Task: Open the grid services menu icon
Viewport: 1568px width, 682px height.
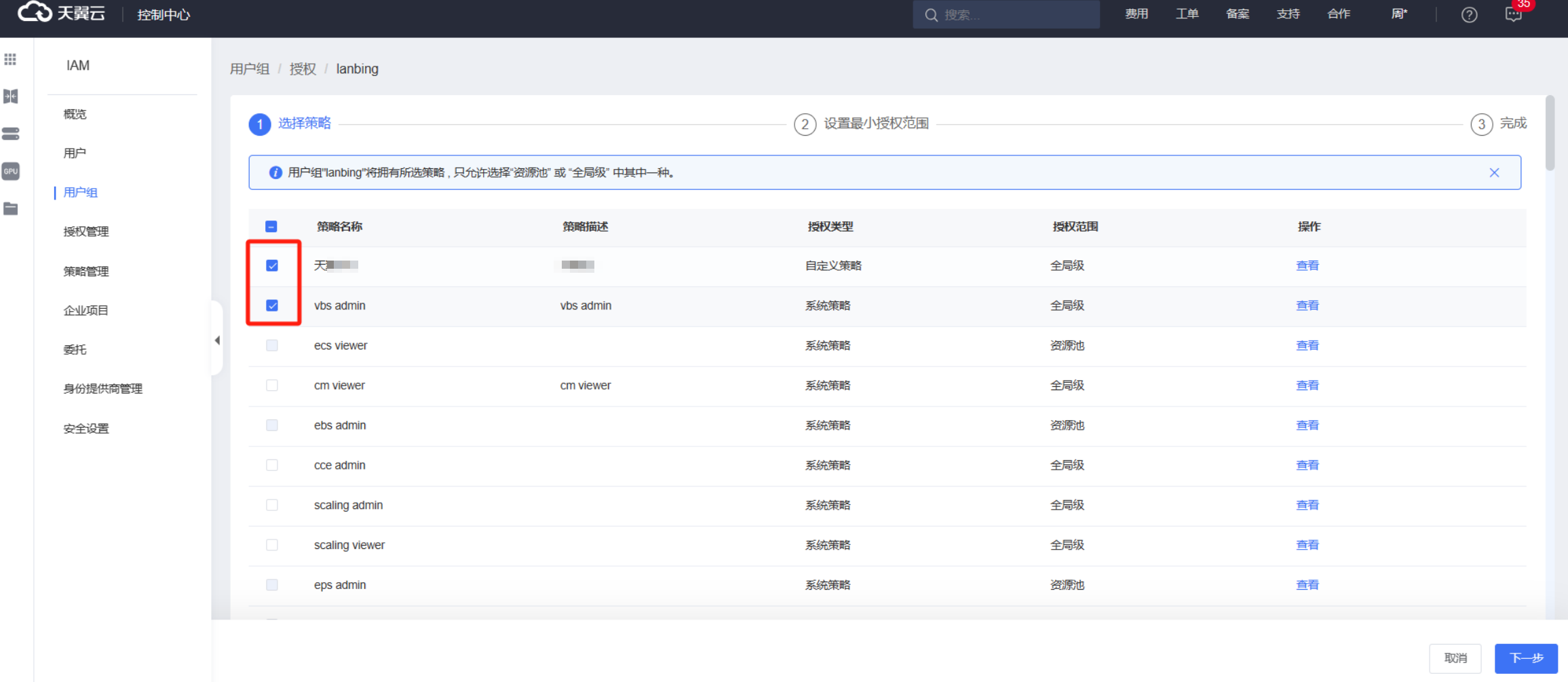Action: point(10,60)
